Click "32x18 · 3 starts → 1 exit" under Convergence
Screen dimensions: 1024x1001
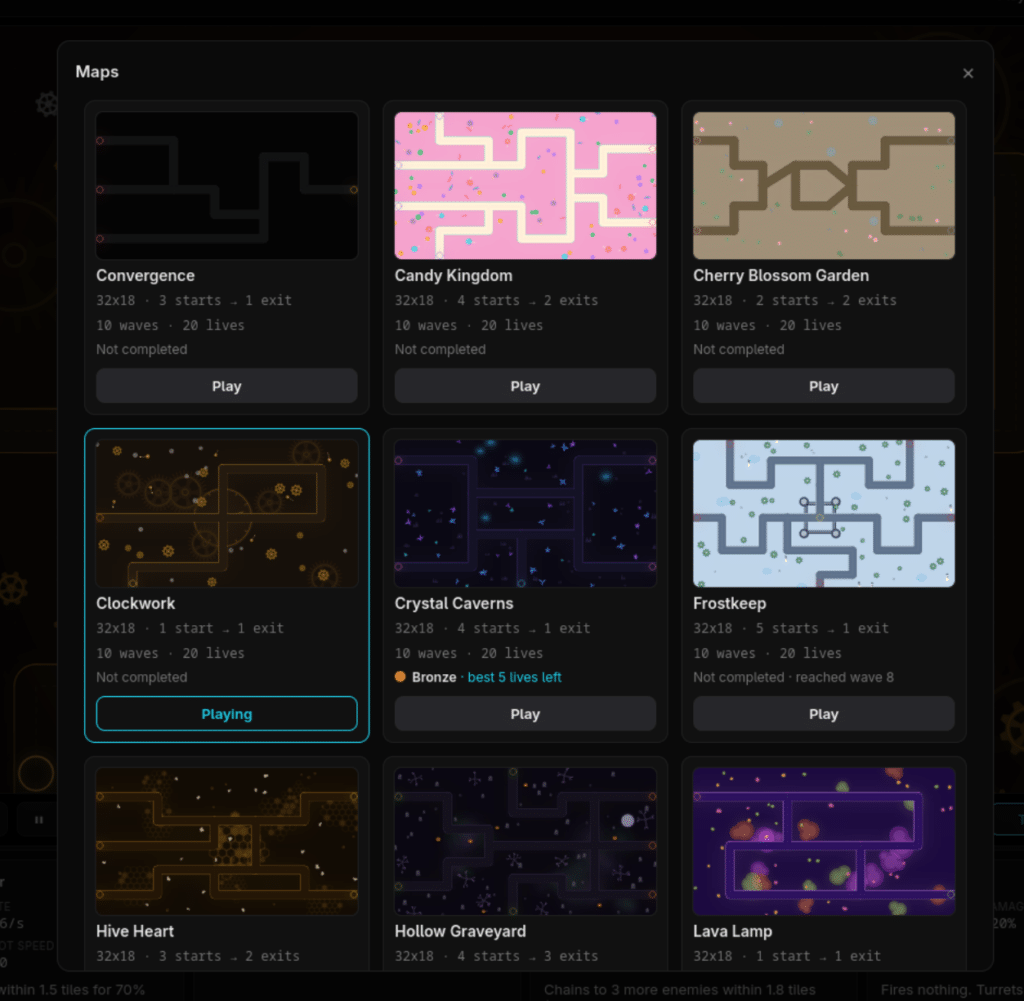194,300
